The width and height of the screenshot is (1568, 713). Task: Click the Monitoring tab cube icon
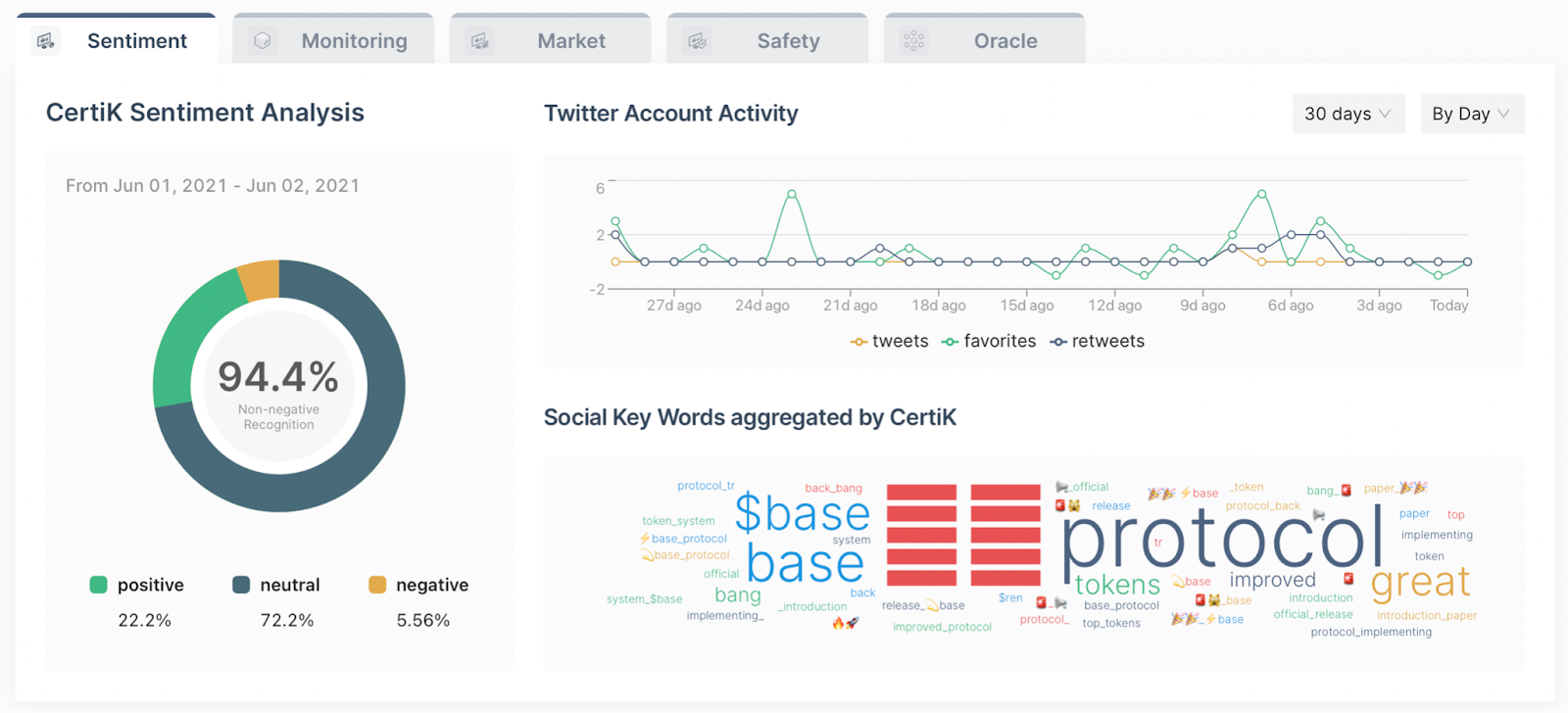pos(262,41)
